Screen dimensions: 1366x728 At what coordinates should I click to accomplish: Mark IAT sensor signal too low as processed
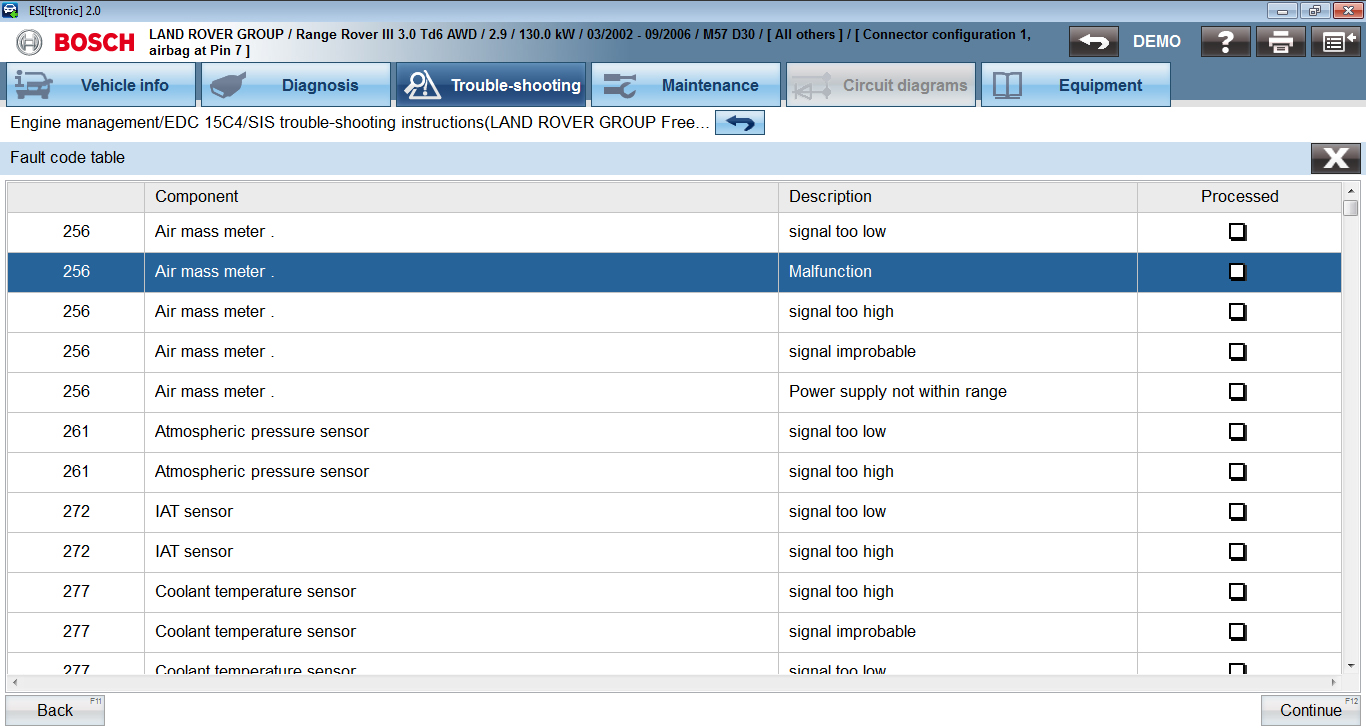click(1237, 512)
